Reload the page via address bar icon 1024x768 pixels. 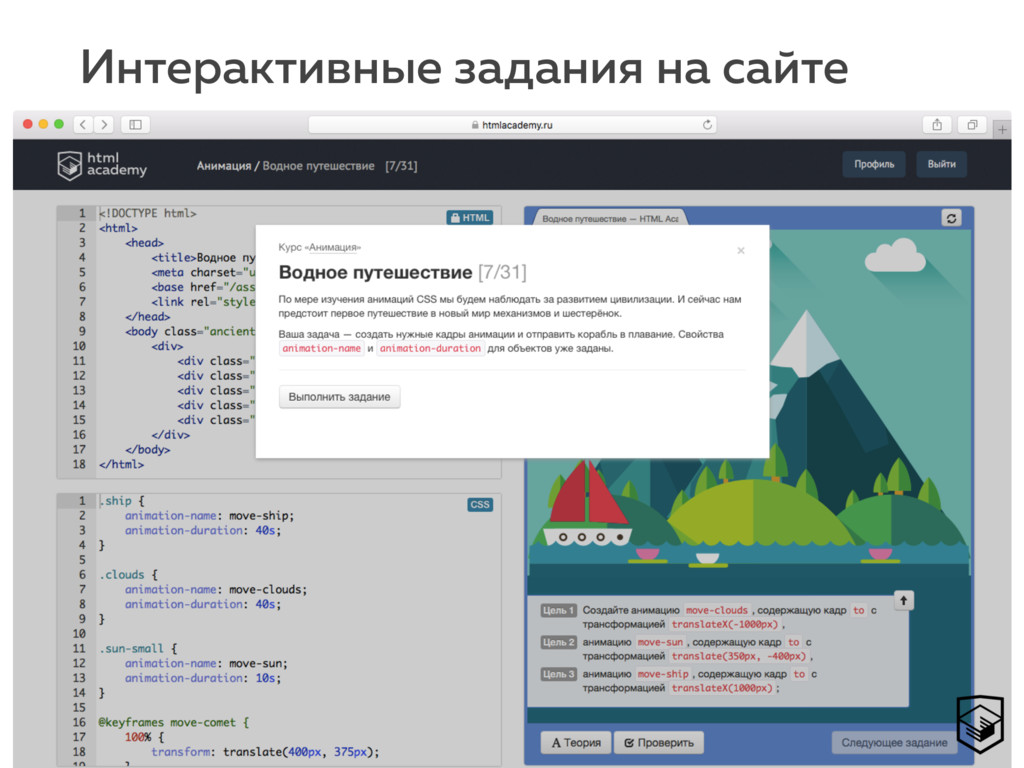[x=707, y=125]
